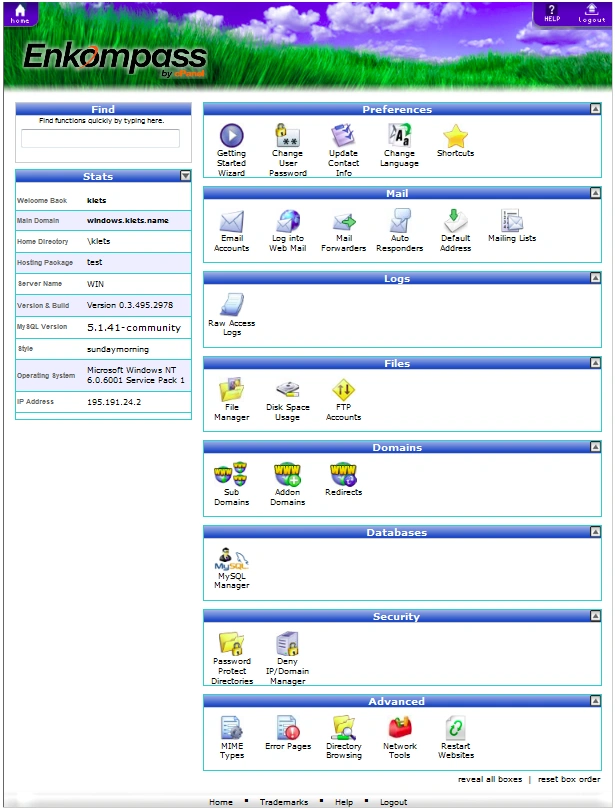This screenshot has width=615, height=810.
Task: Click the logout icon in the header
Action: click(591, 13)
